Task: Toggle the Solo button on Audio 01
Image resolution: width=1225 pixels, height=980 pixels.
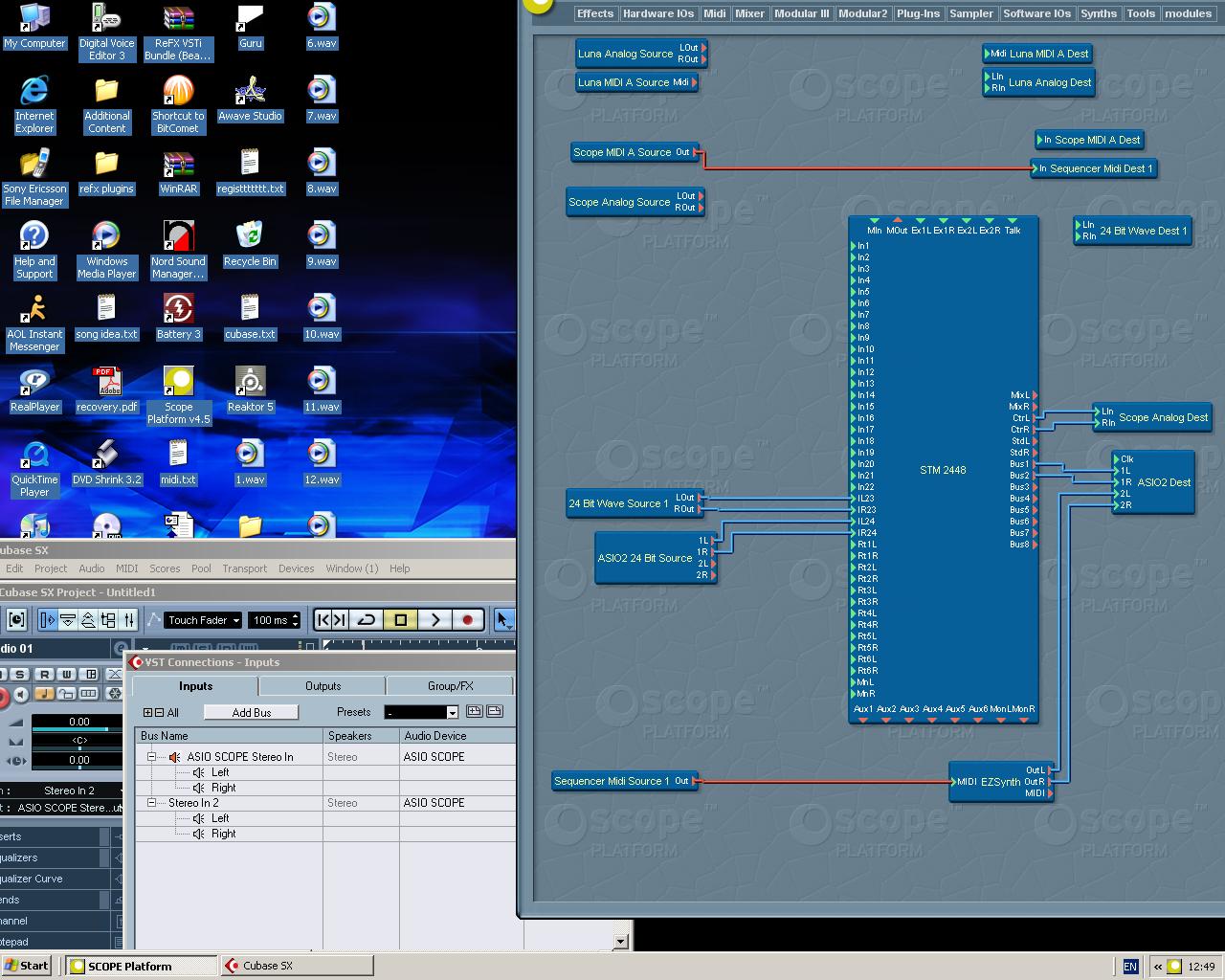Action: (19, 675)
